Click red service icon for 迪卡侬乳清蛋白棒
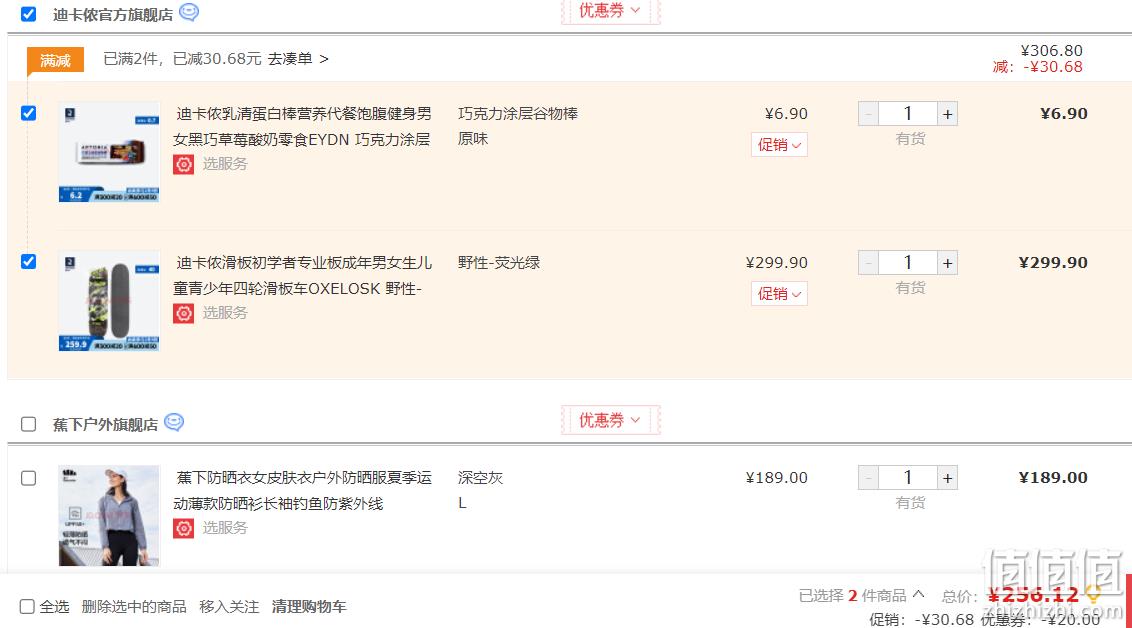 pos(183,165)
